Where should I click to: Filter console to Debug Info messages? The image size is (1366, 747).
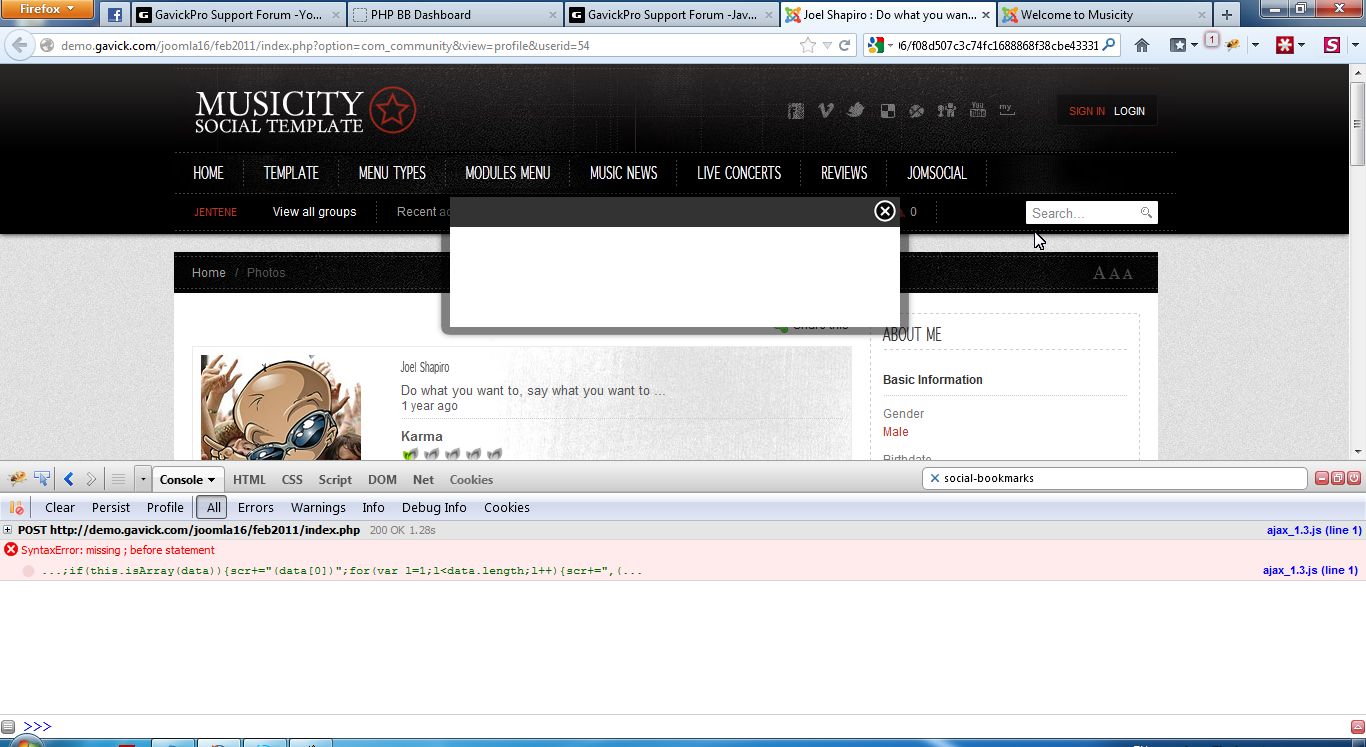pos(434,508)
